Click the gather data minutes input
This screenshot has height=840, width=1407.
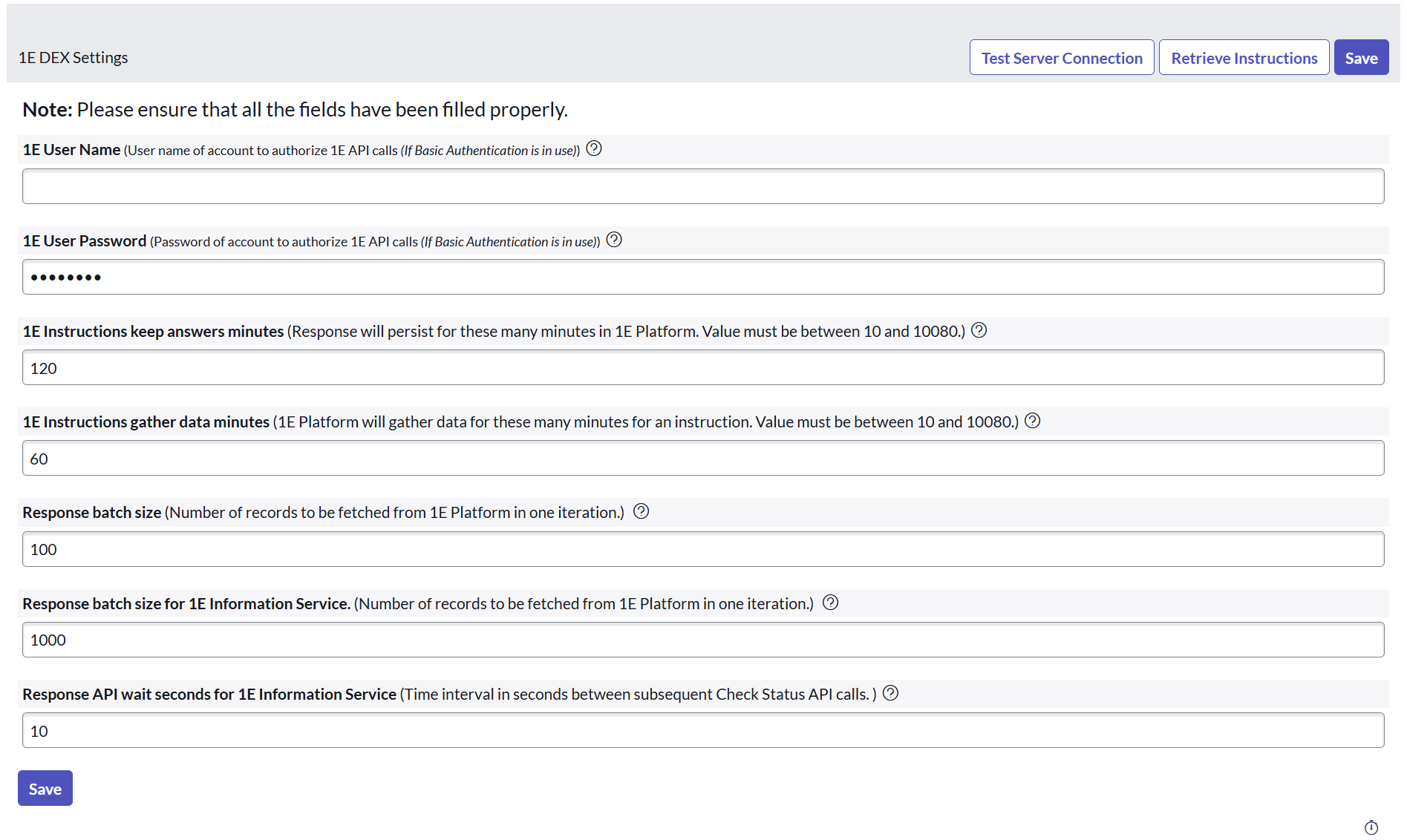tap(702, 459)
